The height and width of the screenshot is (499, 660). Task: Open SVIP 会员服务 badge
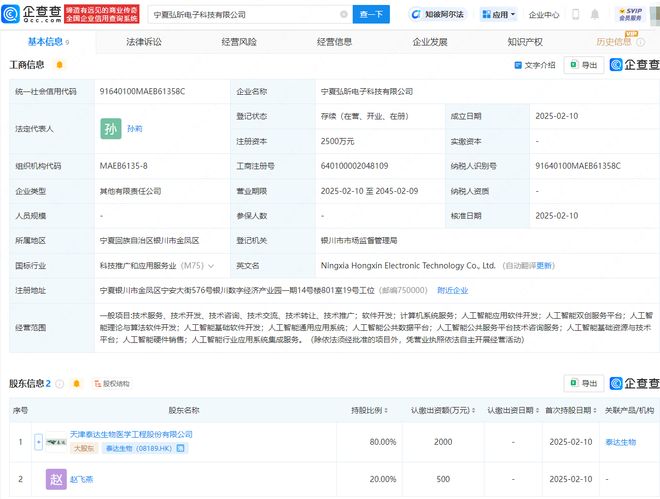pos(630,14)
